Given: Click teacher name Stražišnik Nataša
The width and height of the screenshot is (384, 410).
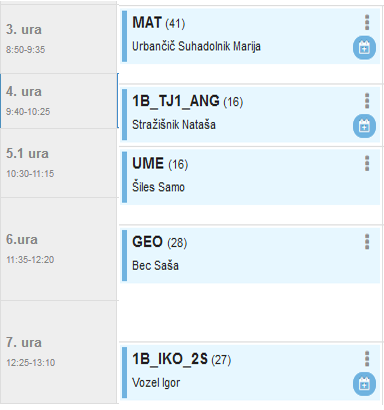Looking at the screenshot, I should click(174, 125).
